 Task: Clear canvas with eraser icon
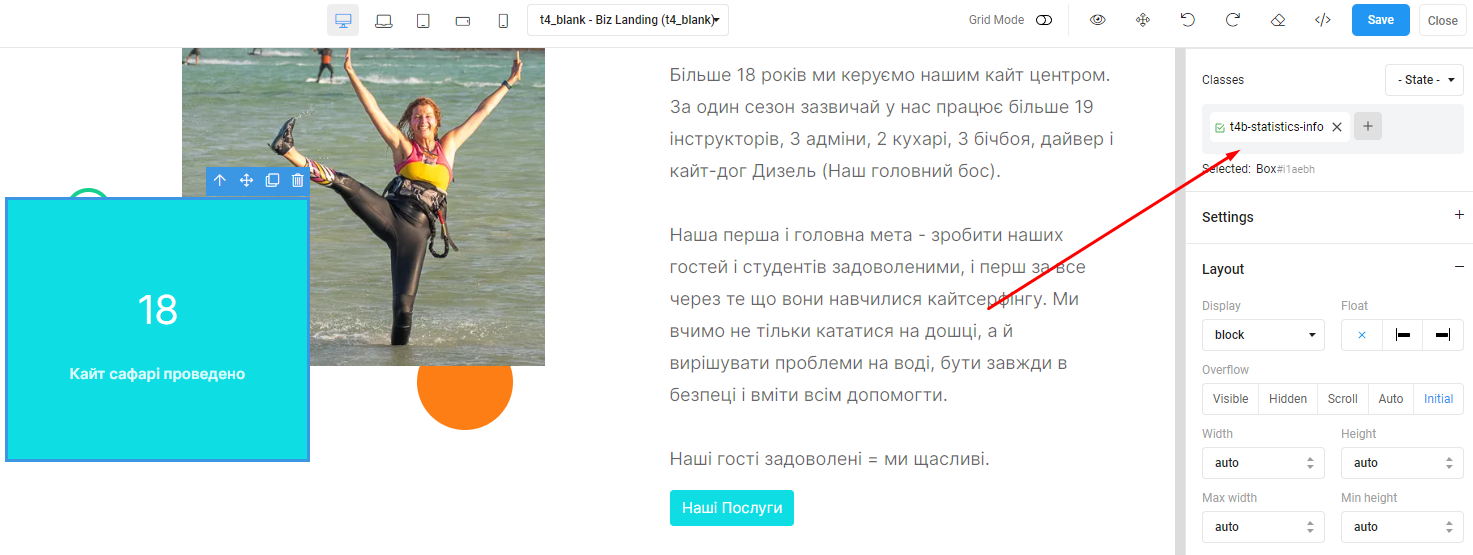(1277, 20)
